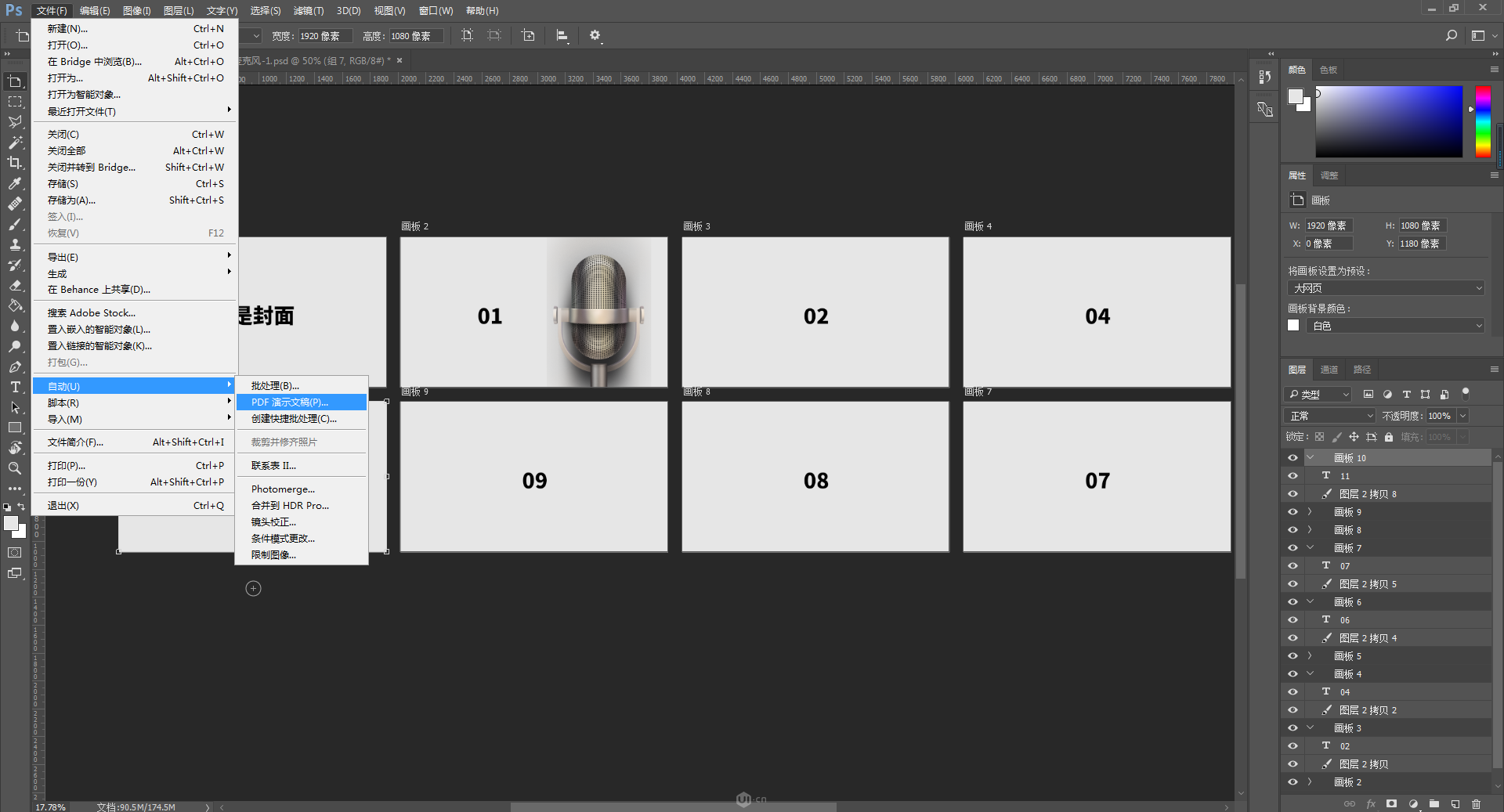Select the Brush tool
1504x812 pixels.
pos(15,224)
